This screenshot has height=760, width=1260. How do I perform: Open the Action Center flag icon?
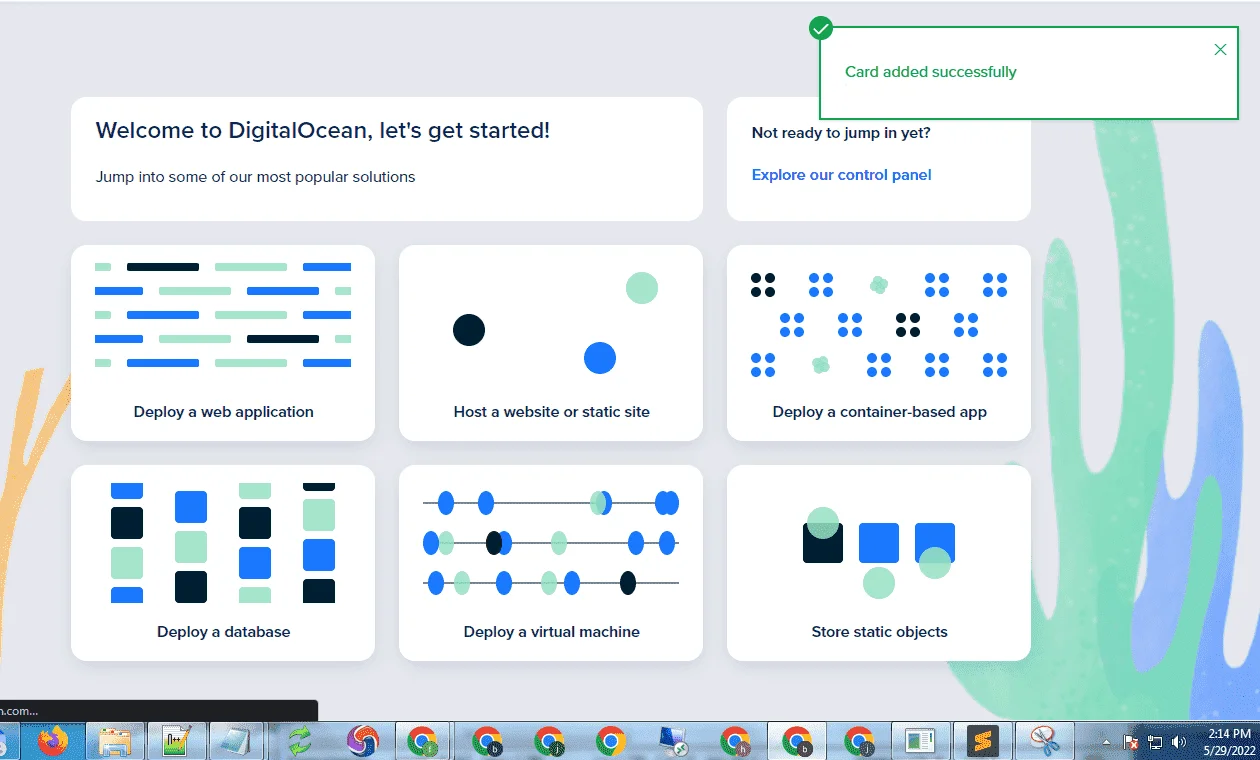click(x=1132, y=742)
